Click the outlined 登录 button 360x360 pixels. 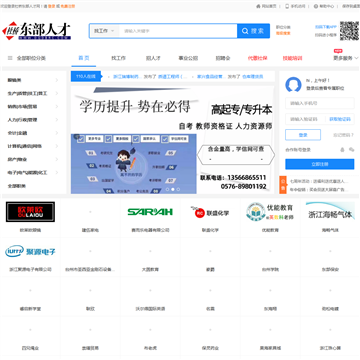point(303,135)
